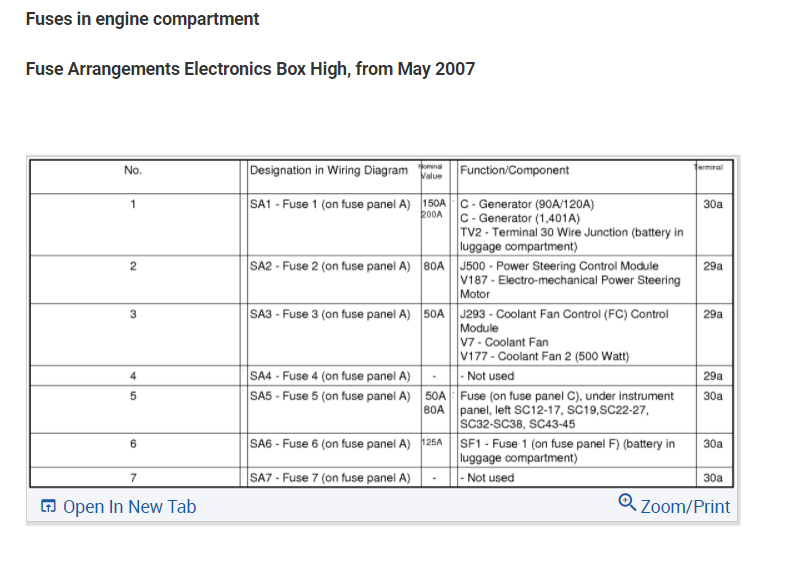Click 'C - Generator (1,401A)' text
Viewport: 791px width, 576px height.
520,218
